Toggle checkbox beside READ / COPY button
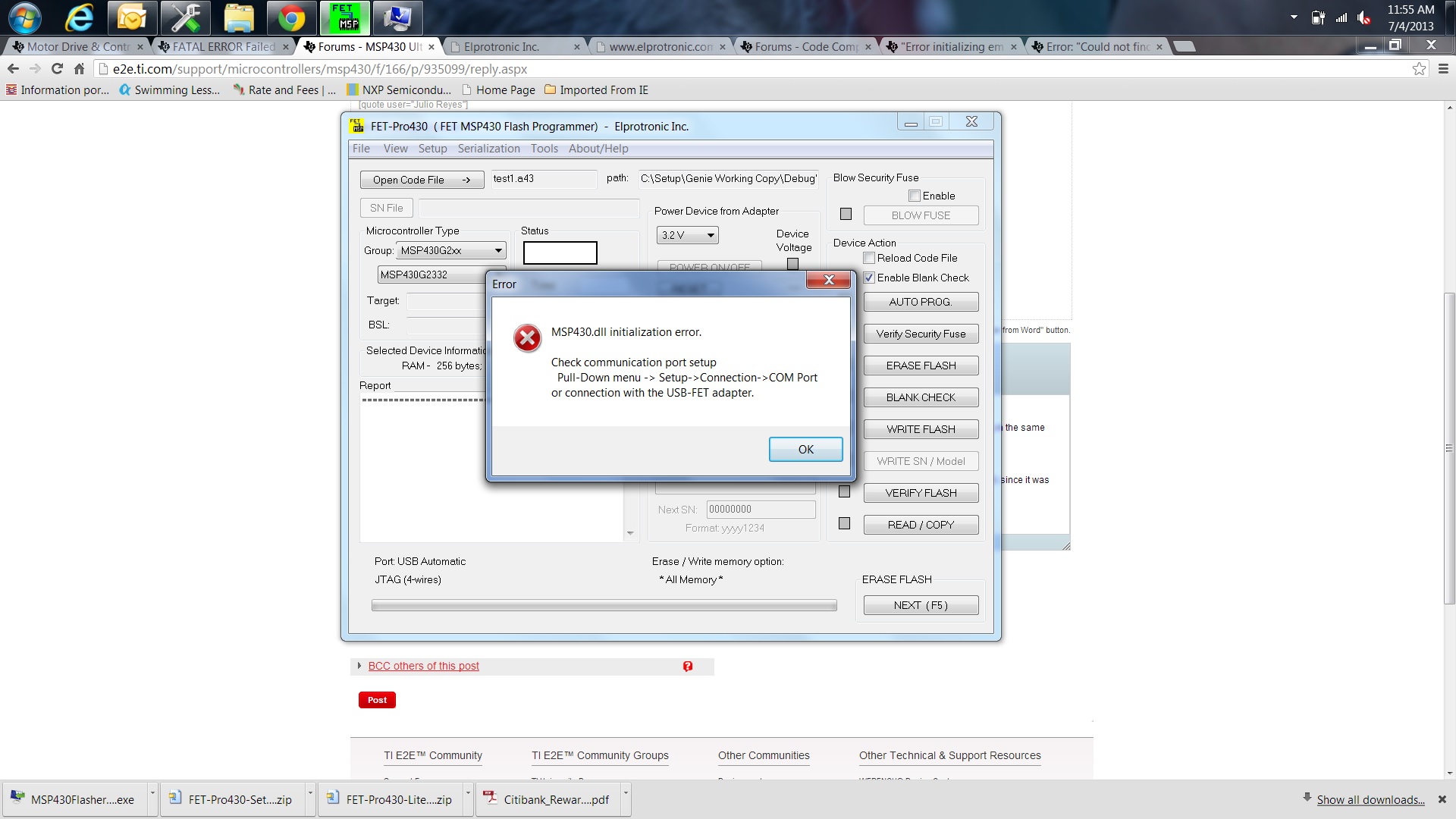 [844, 524]
